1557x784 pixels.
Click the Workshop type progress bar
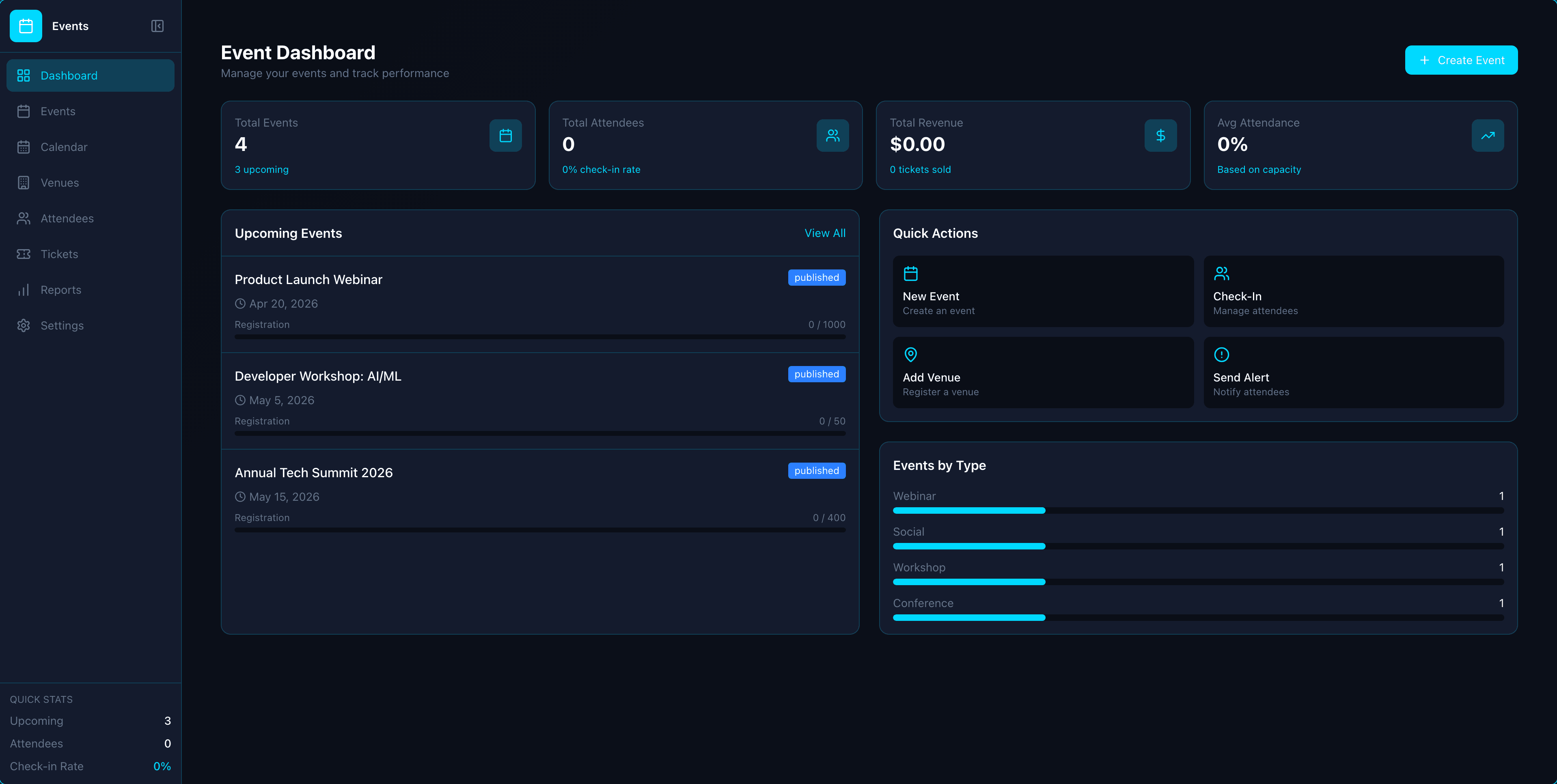[x=1199, y=582]
